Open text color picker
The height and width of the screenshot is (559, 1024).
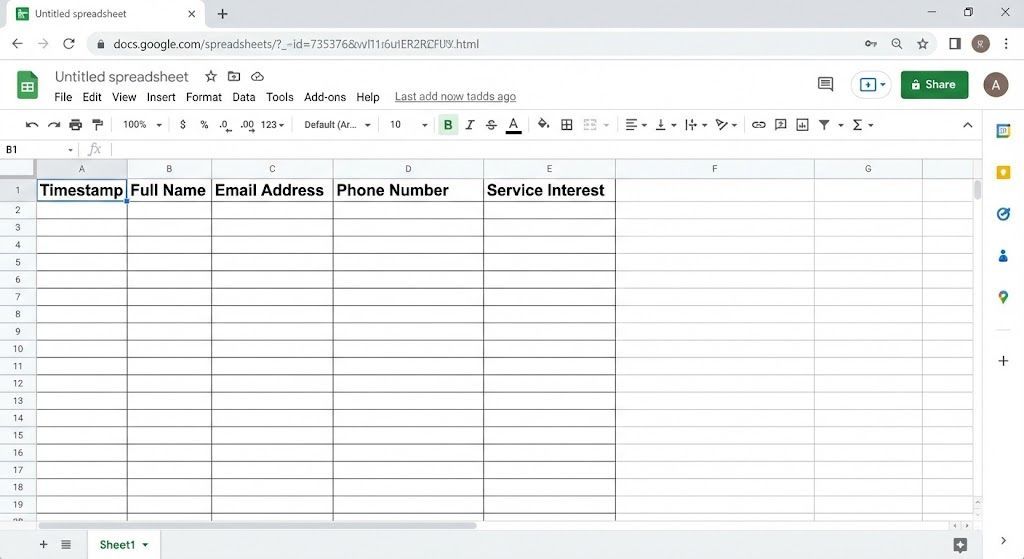pyautogui.click(x=513, y=125)
